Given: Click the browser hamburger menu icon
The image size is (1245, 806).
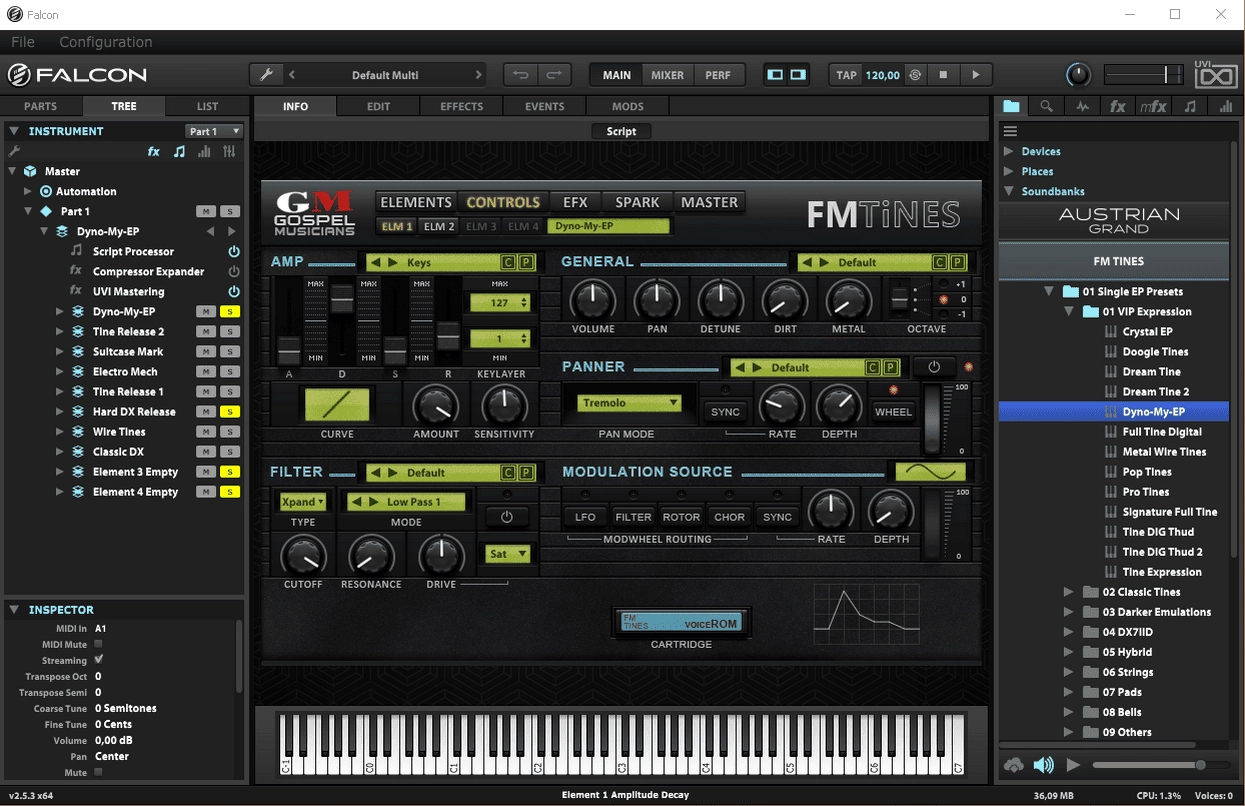Looking at the screenshot, I should [1010, 131].
